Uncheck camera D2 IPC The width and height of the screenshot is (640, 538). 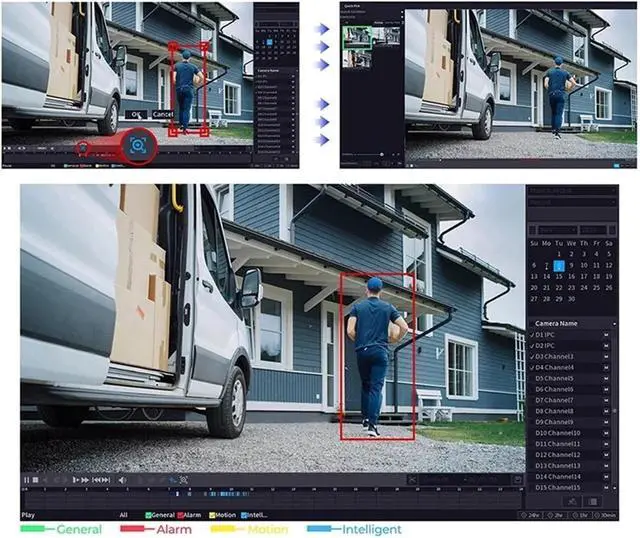(532, 346)
